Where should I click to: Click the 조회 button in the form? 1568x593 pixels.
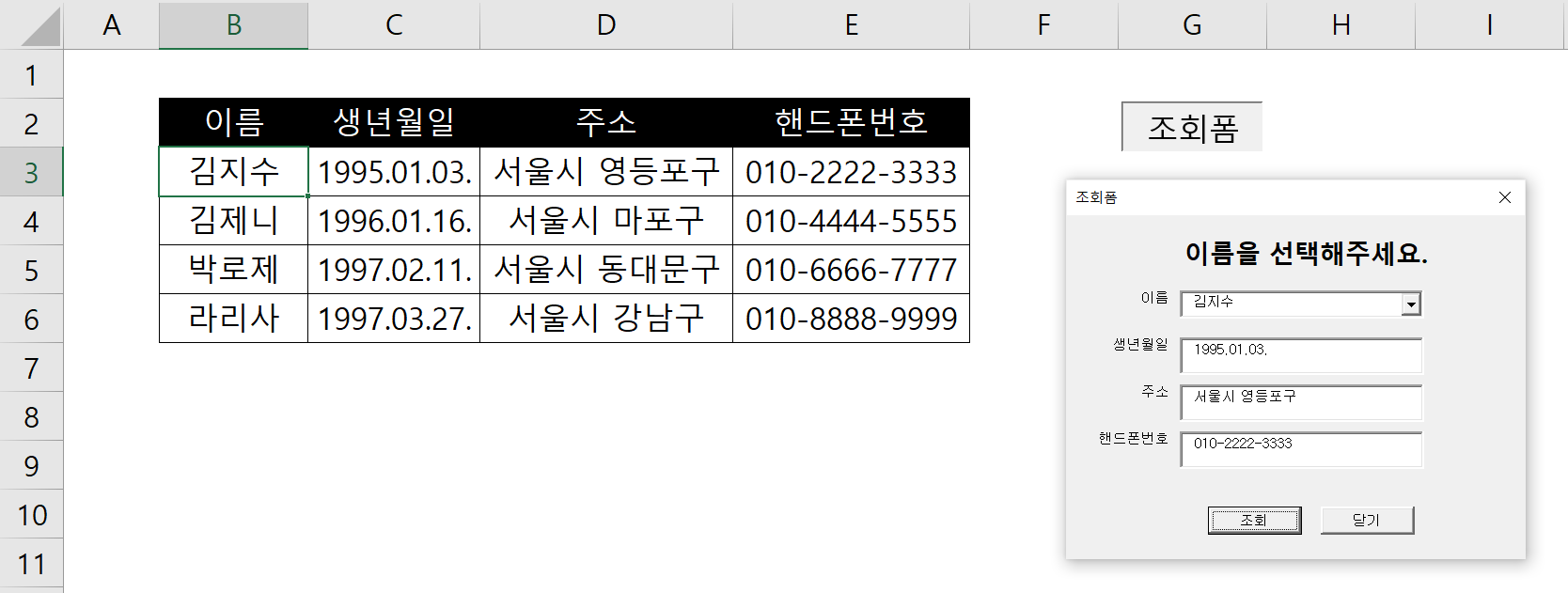click(1254, 520)
